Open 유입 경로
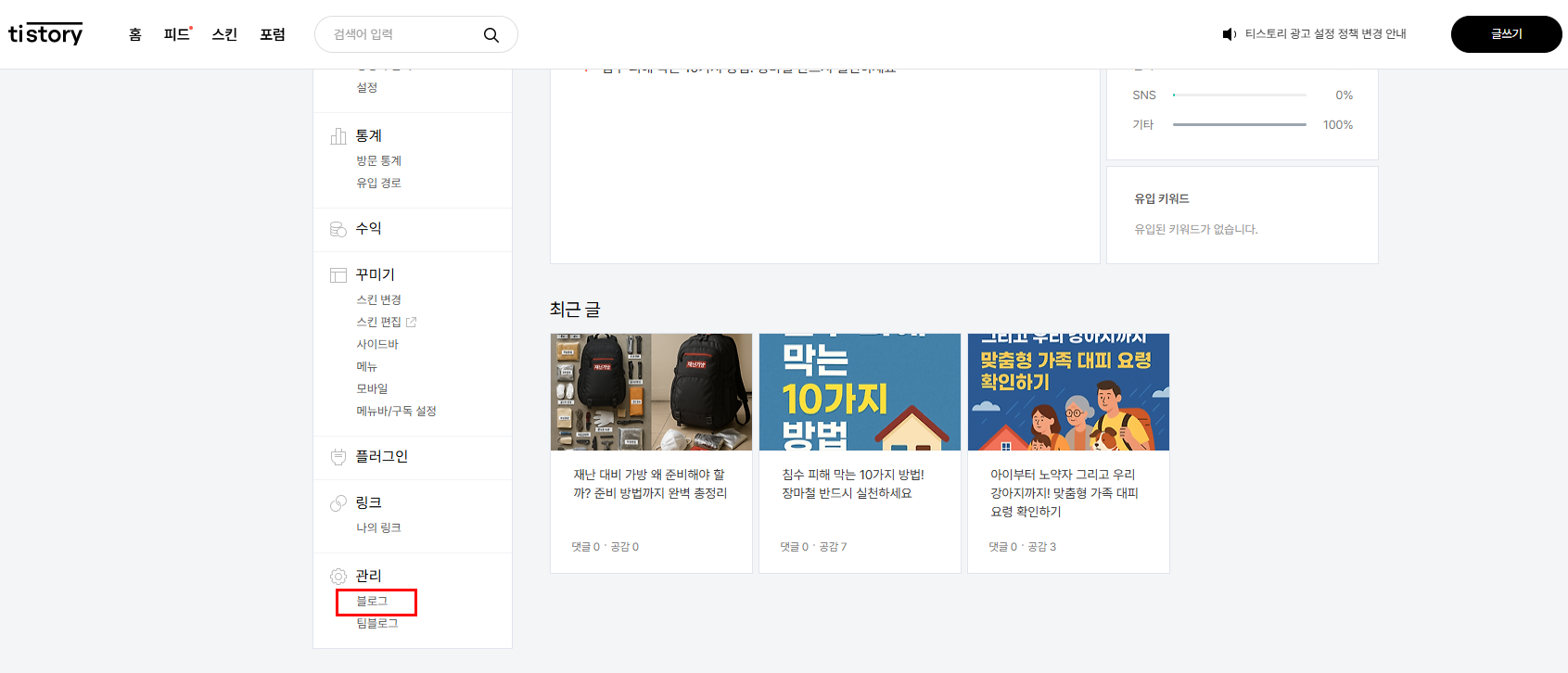 379,184
